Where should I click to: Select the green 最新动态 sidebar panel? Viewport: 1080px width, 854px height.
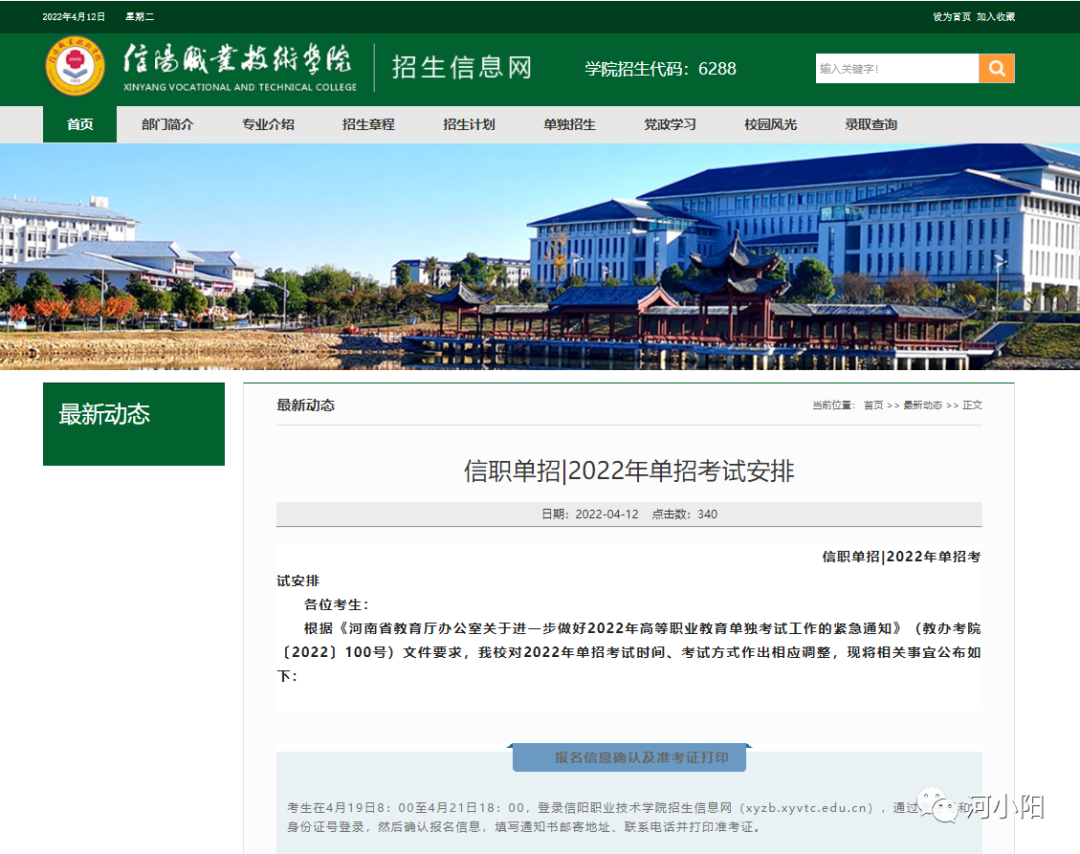[x=133, y=423]
